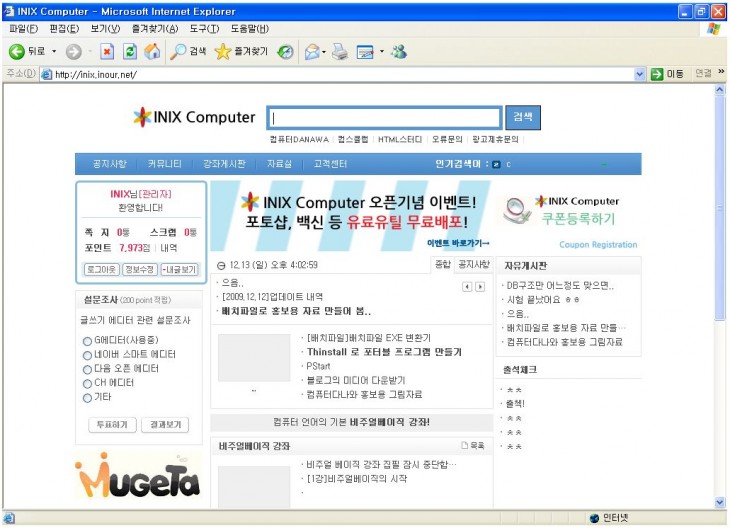This screenshot has width=730, height=528.
Task: Click inside the INIX Computer search field
Action: point(385,118)
